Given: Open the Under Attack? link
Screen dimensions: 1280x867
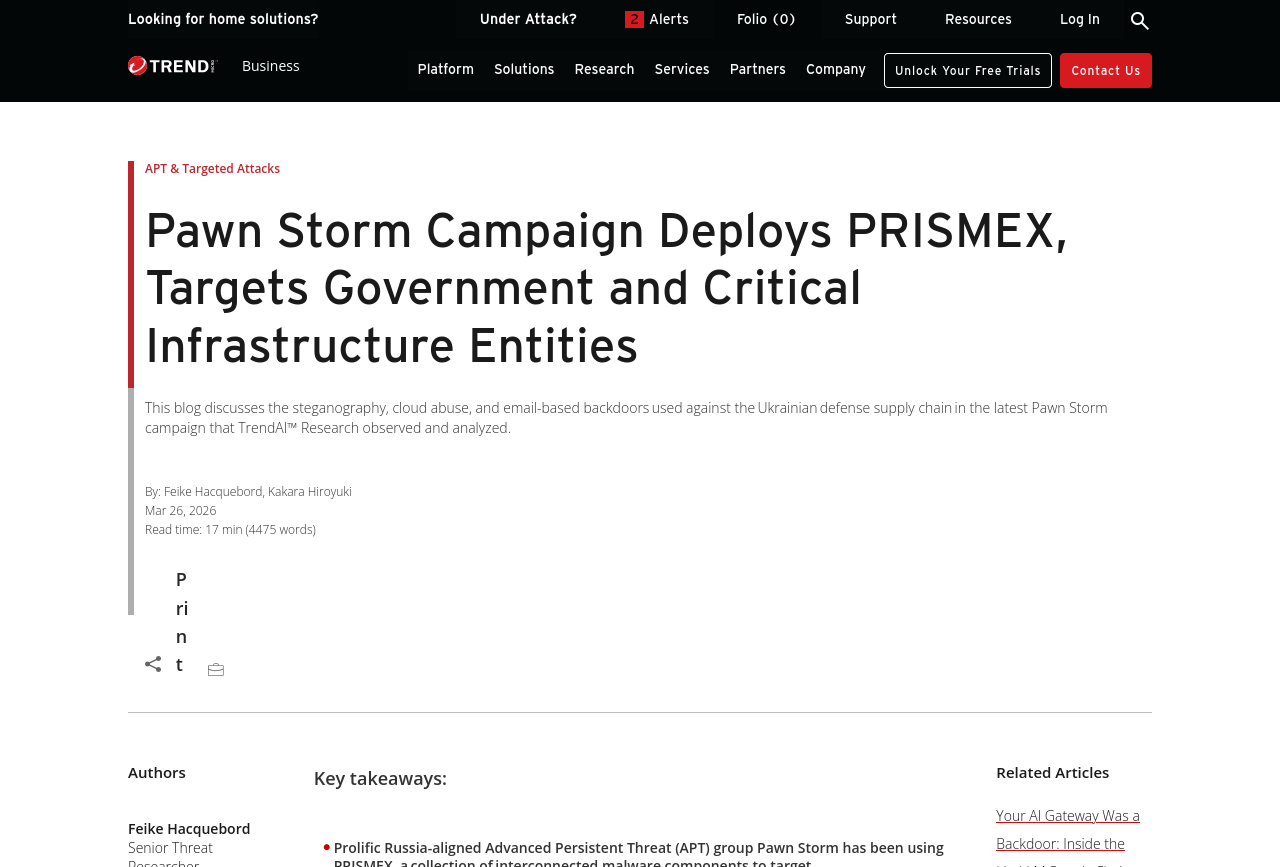Looking at the screenshot, I should 528,19.
